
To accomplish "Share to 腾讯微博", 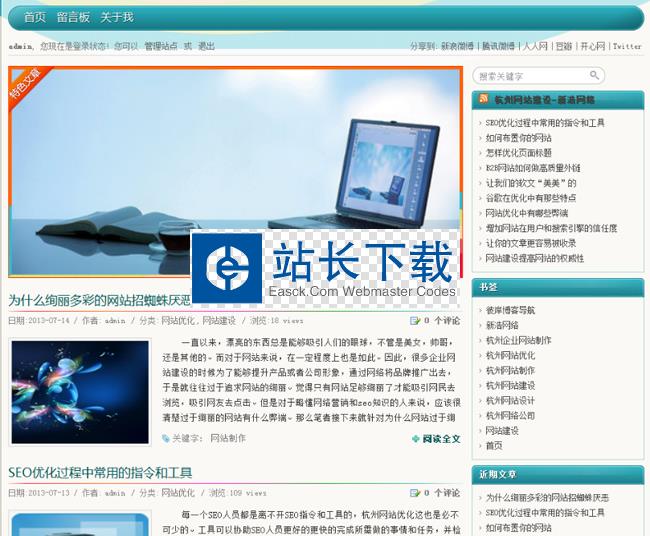I will [498, 46].
